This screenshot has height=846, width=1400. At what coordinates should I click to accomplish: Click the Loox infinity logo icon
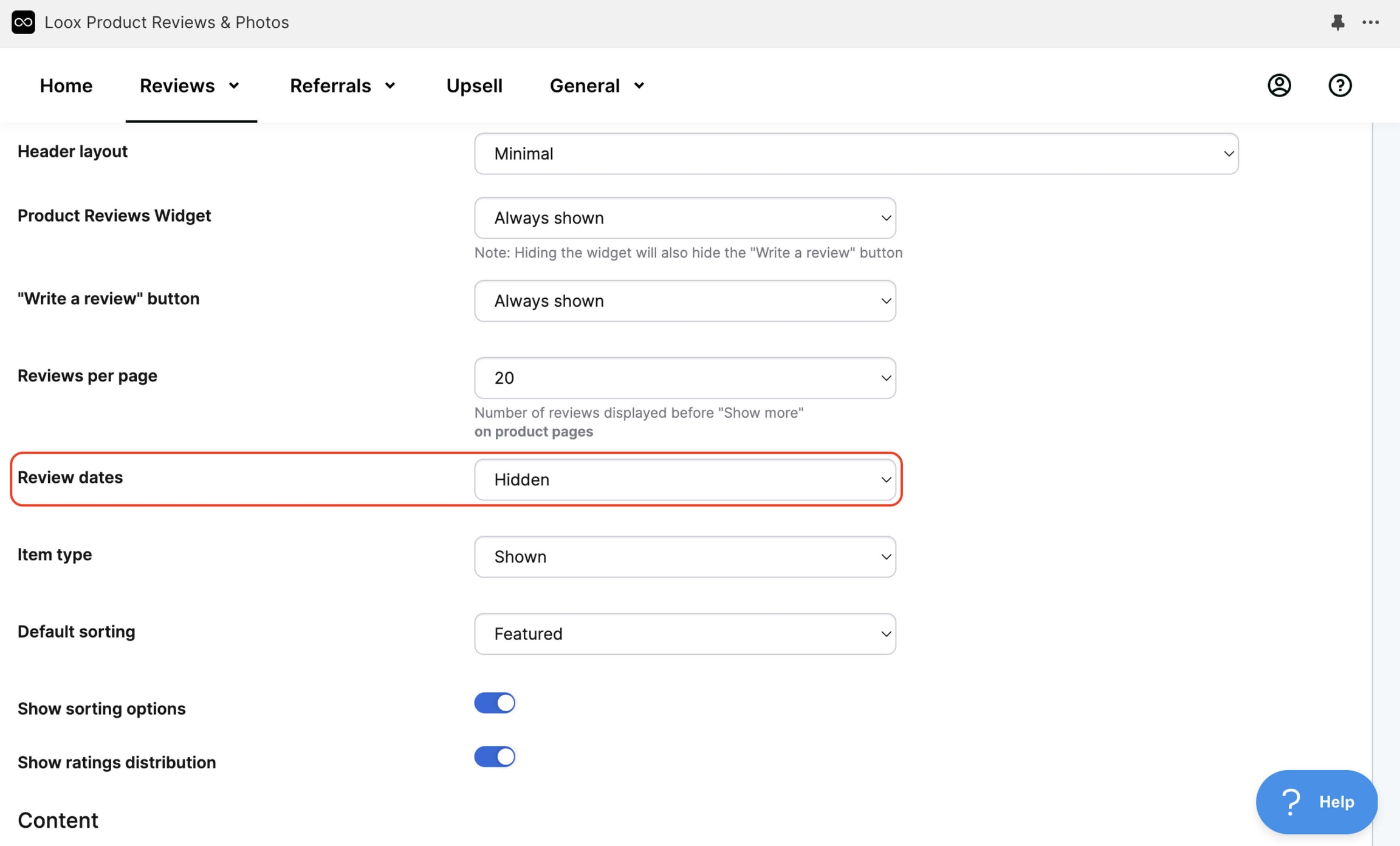(x=23, y=22)
